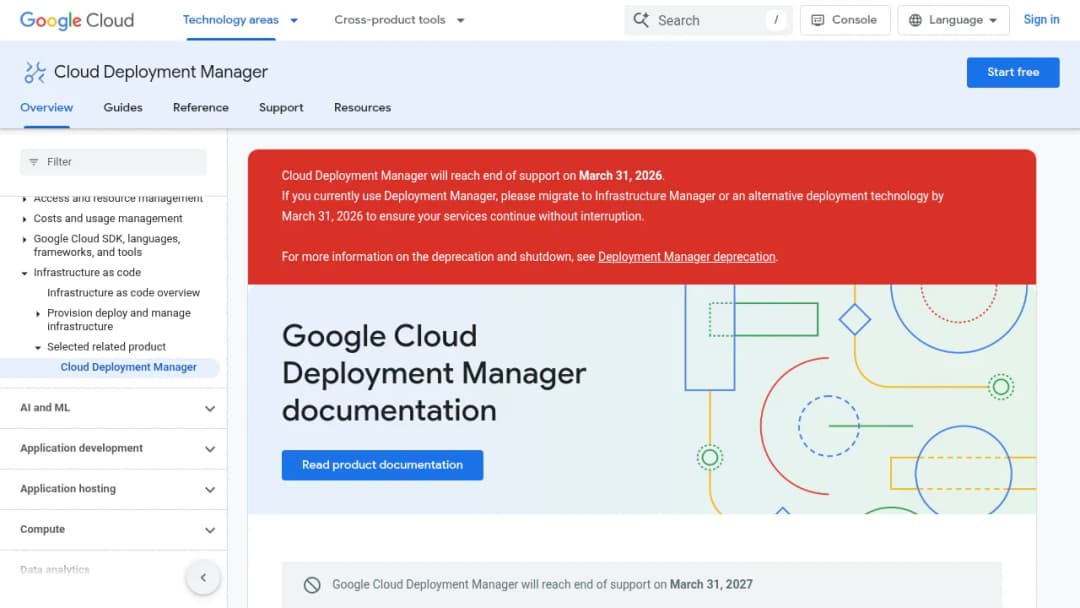Collapse sidebar with the chevron-left button
The image size is (1080, 608).
tap(203, 577)
